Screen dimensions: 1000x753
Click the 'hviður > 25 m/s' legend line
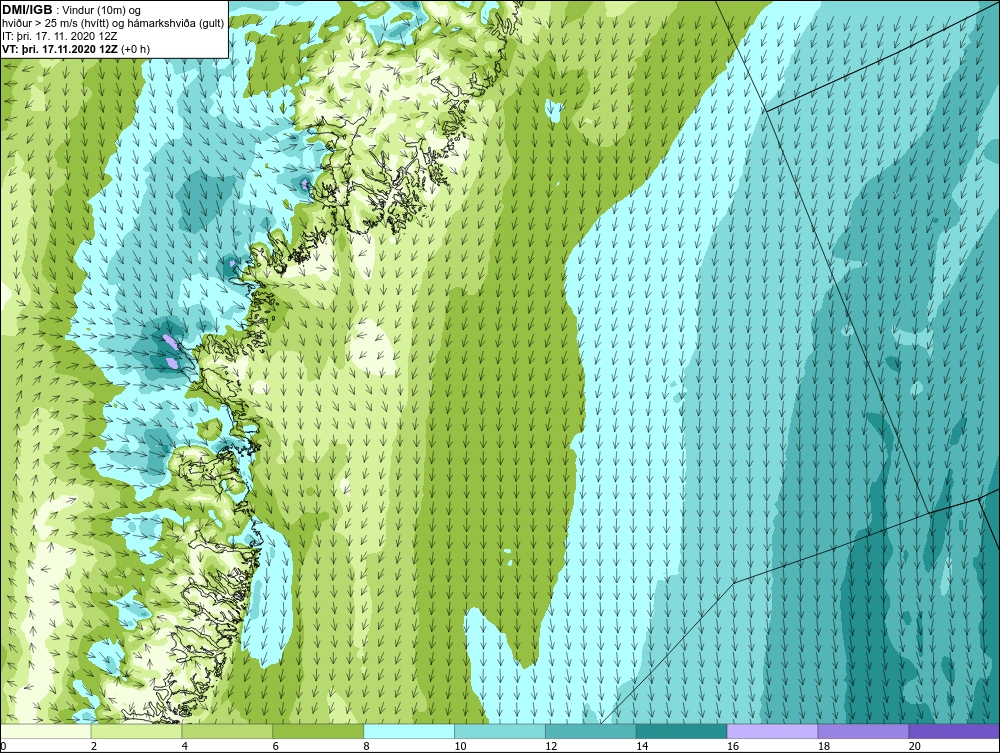(113, 23)
